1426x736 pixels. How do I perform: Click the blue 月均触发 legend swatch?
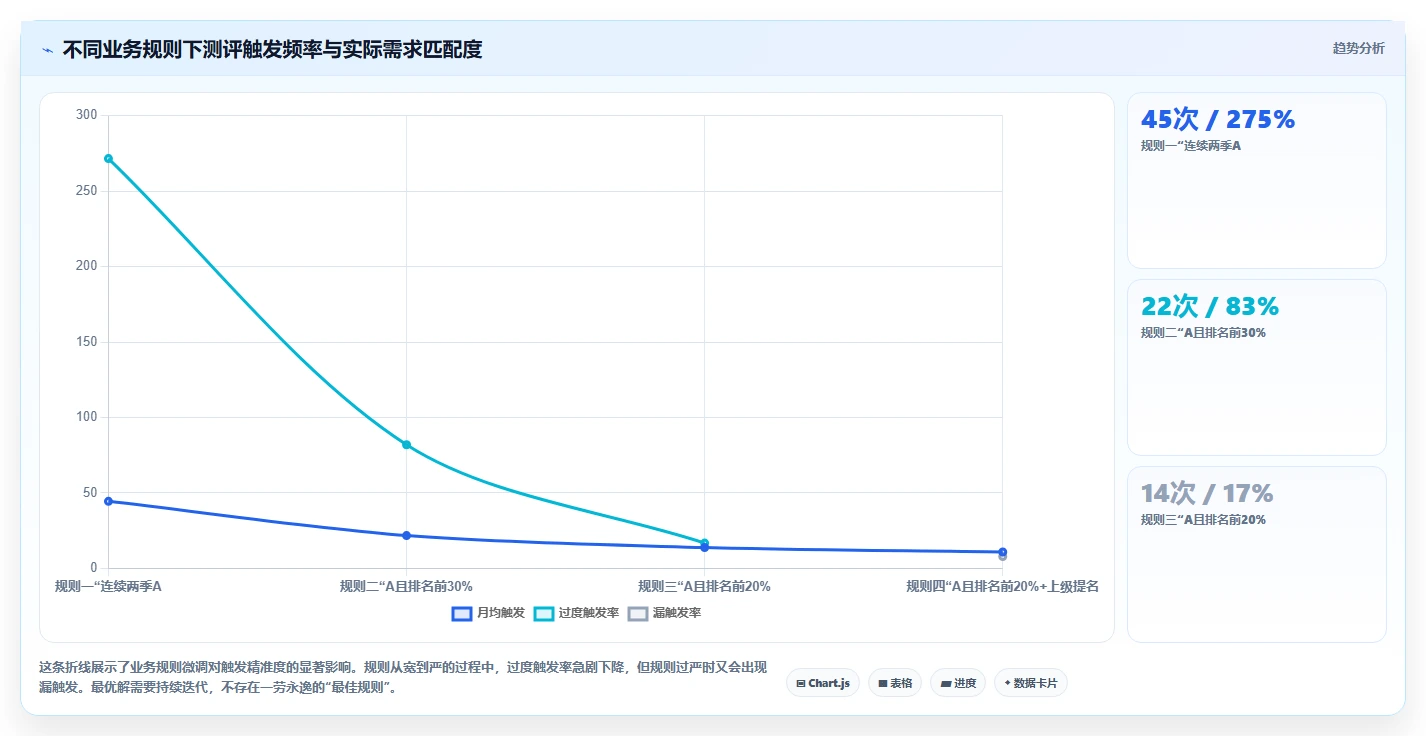coord(462,614)
